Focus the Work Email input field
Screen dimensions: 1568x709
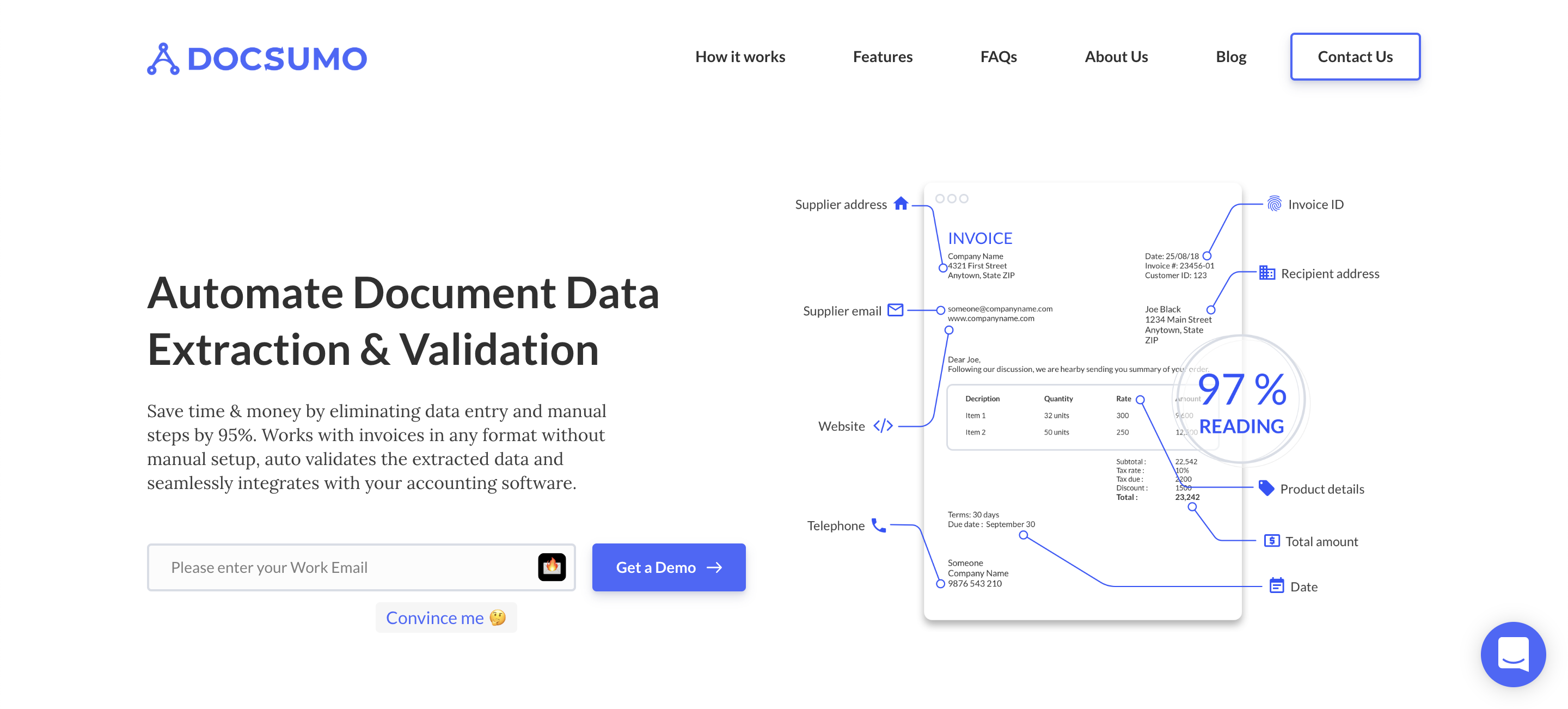tap(341, 566)
